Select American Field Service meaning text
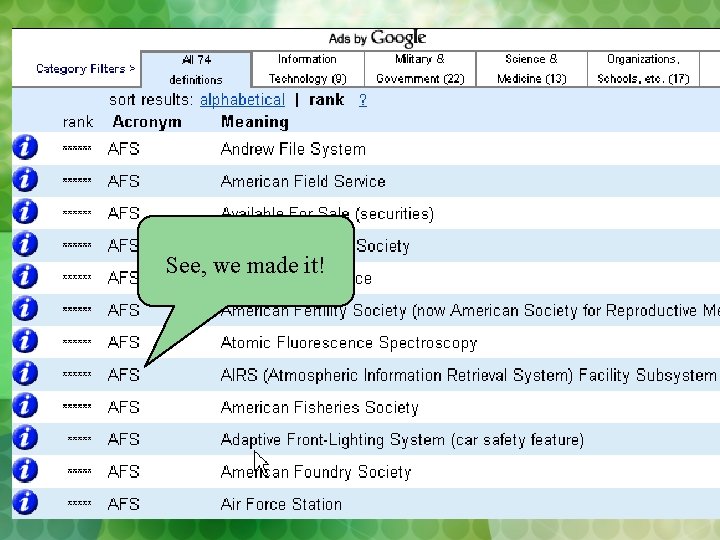The image size is (720, 540). point(303,181)
